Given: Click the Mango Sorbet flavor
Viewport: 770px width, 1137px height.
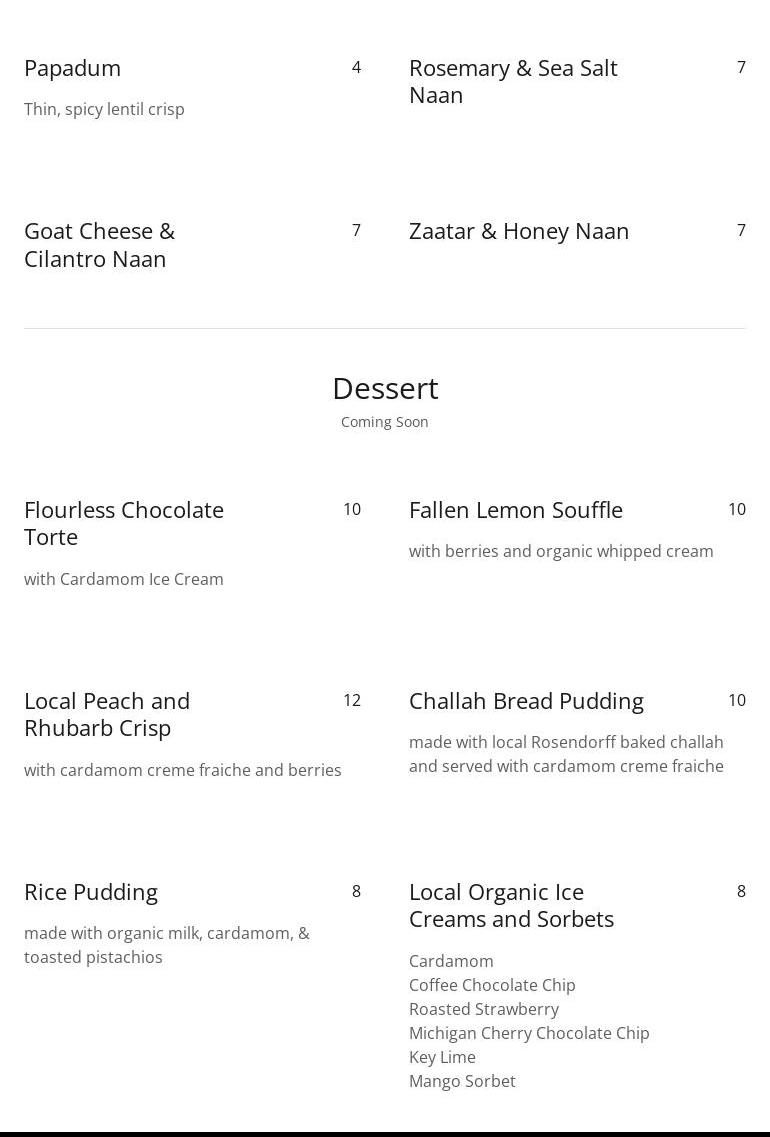Looking at the screenshot, I should 462,1080.
